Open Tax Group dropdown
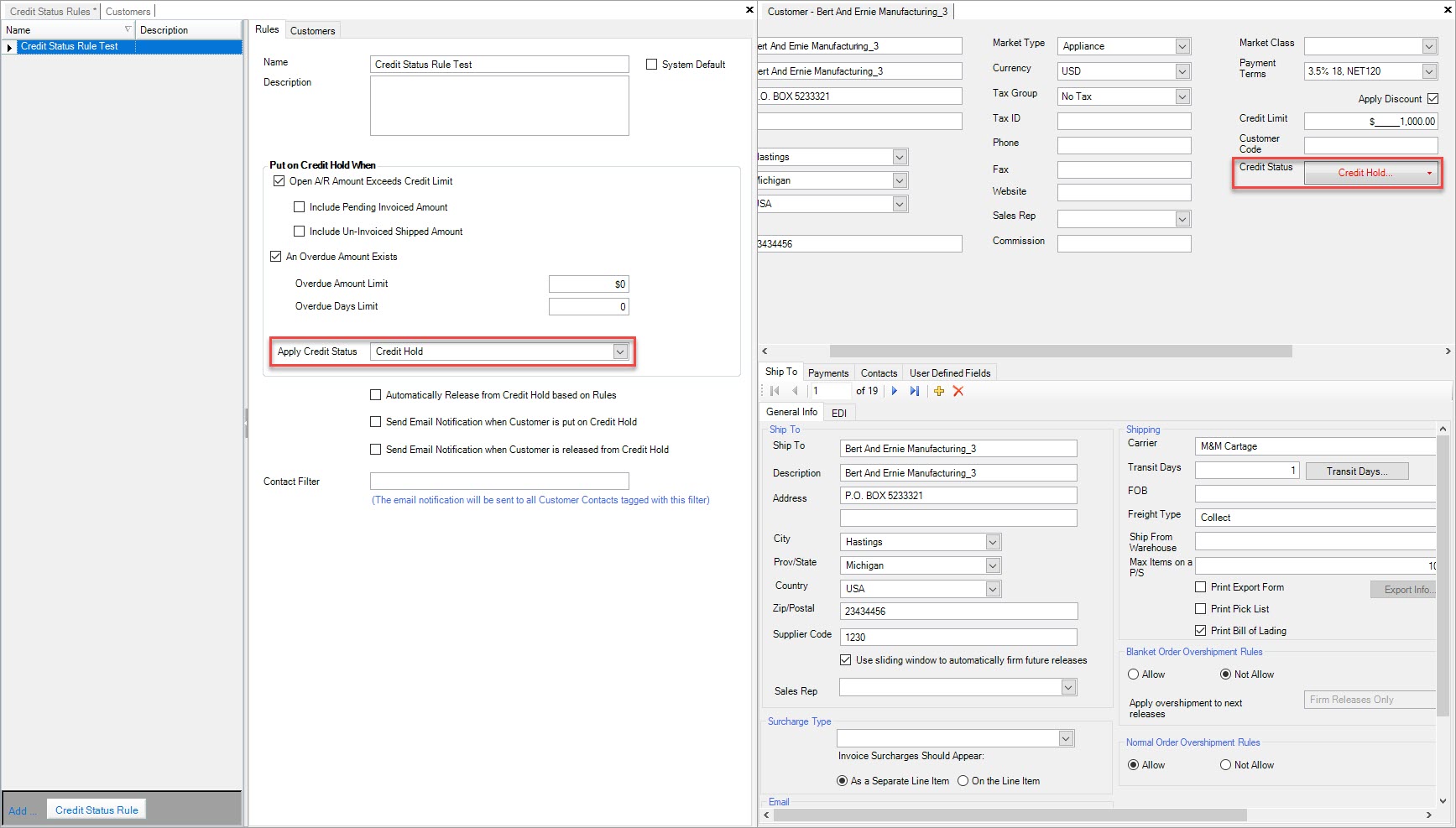 1182,96
